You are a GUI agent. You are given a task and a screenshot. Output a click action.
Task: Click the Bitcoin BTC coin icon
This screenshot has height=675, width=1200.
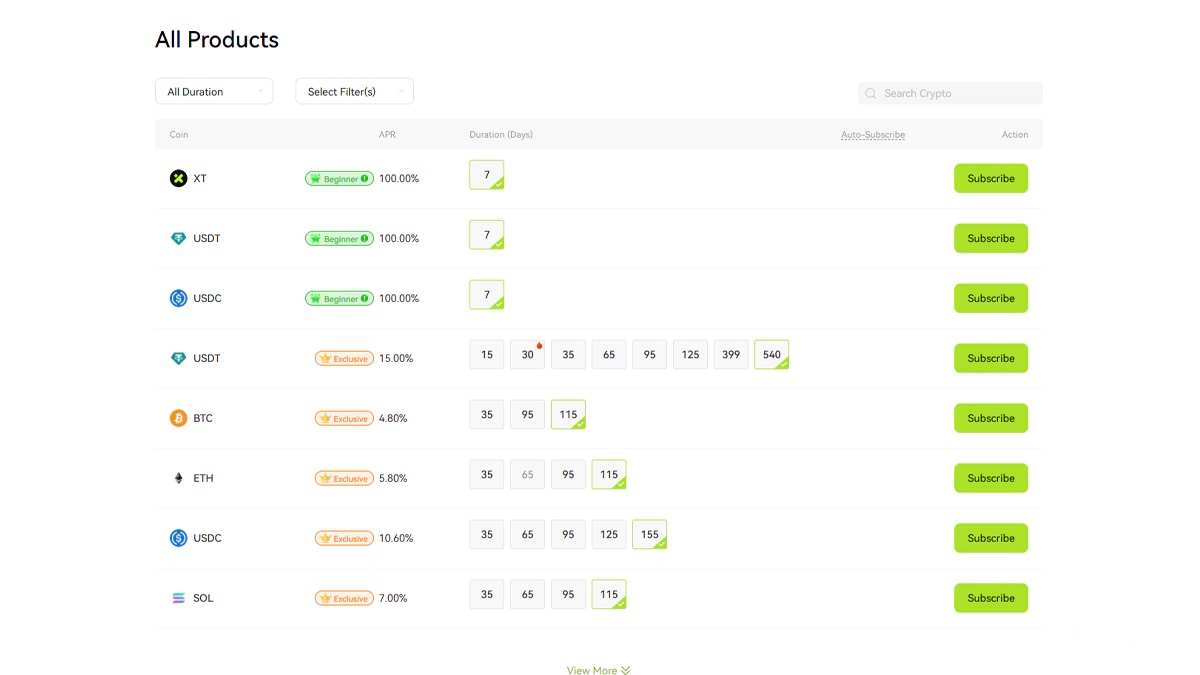[x=178, y=418]
